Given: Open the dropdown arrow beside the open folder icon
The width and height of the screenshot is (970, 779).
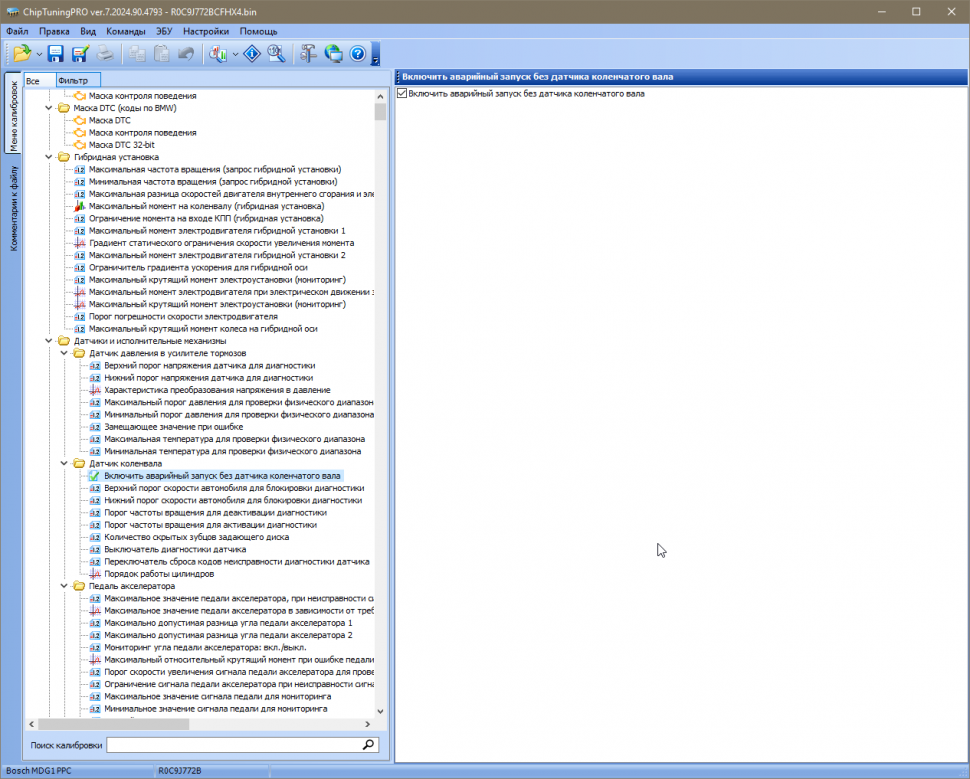Looking at the screenshot, I should coord(39,54).
